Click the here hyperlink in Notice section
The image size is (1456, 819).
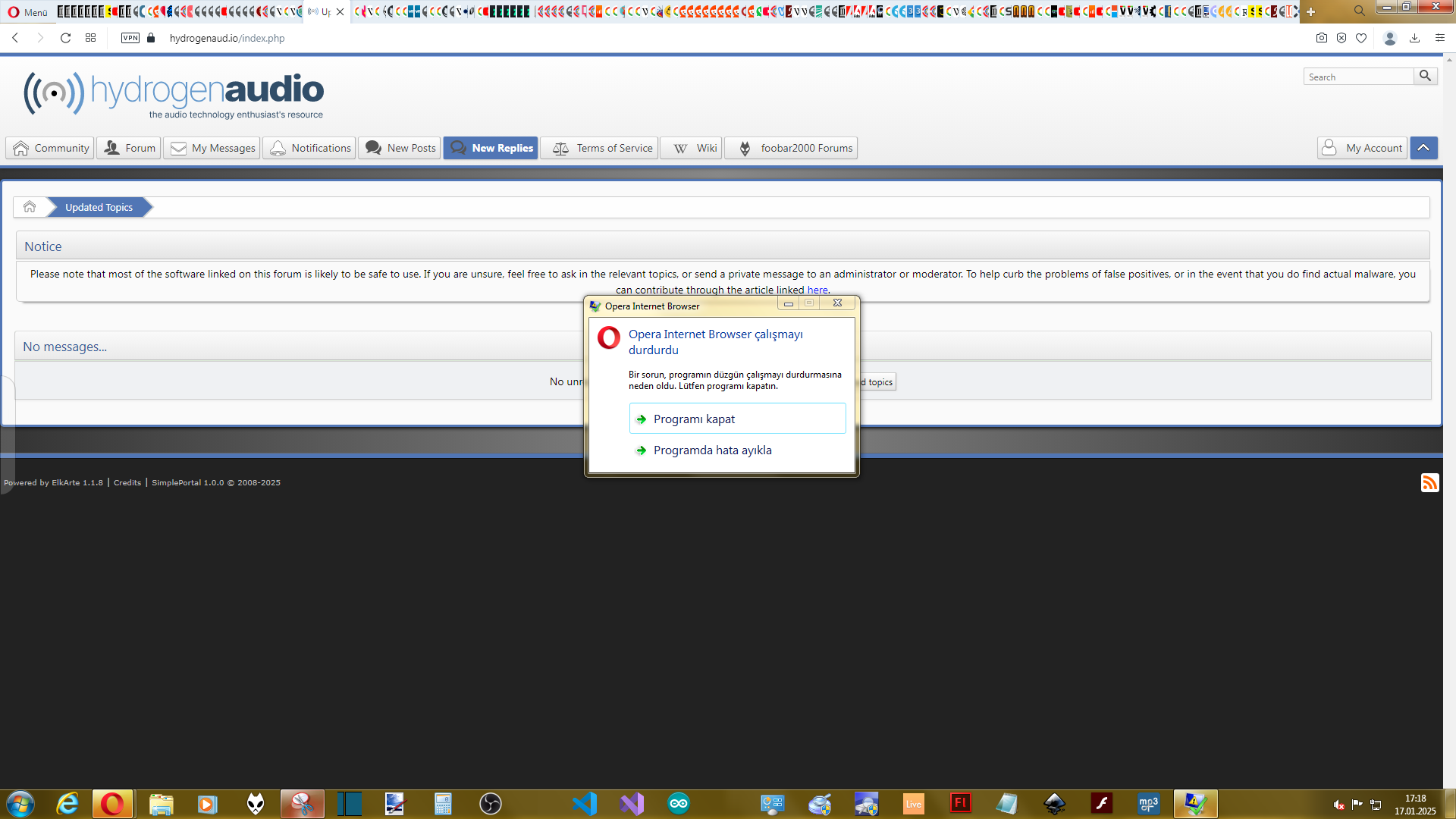[x=818, y=290]
